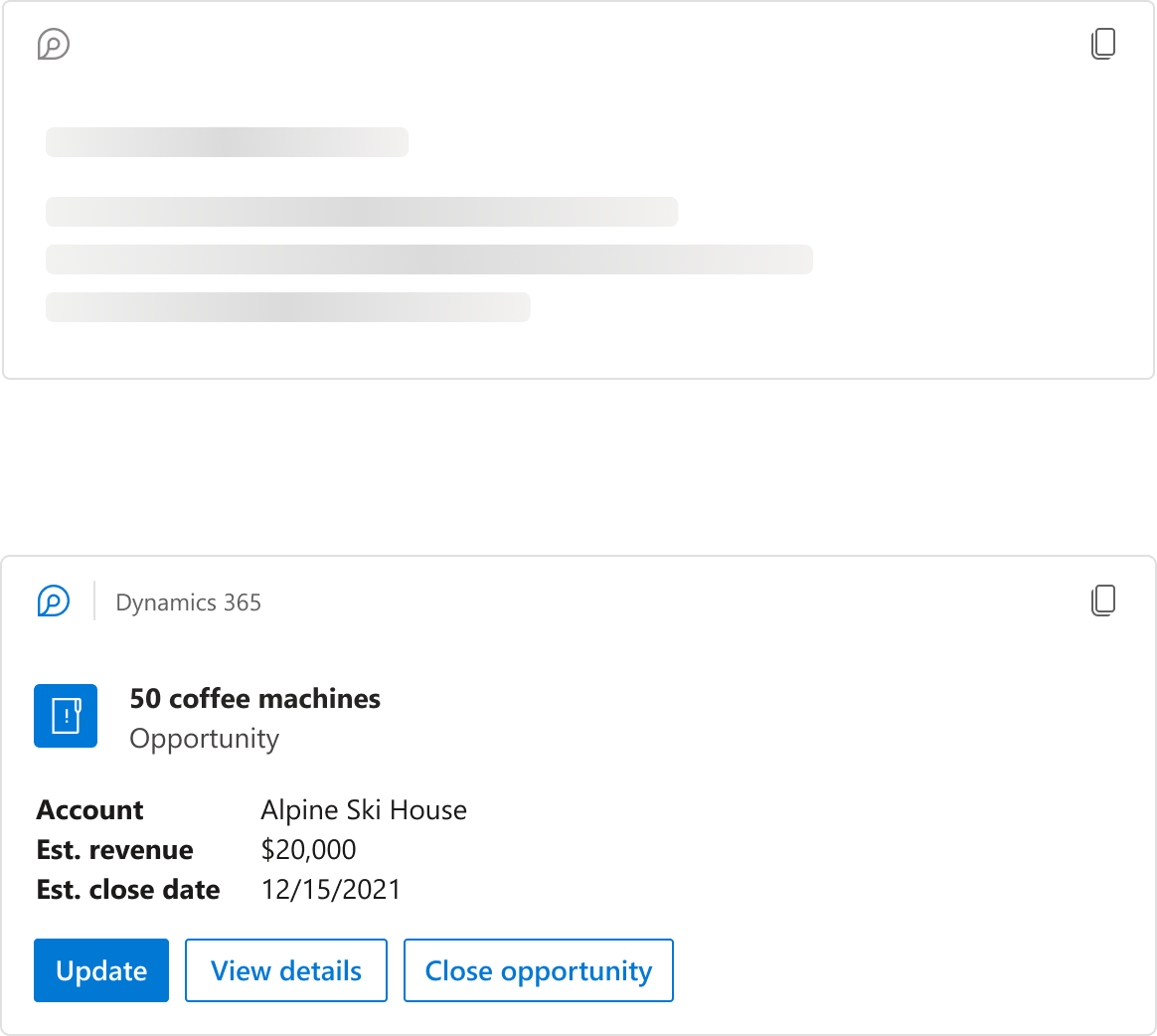The height and width of the screenshot is (1036, 1157).
Task: Click the topmost short loading placeholder bar
Action: pyautogui.click(x=227, y=142)
